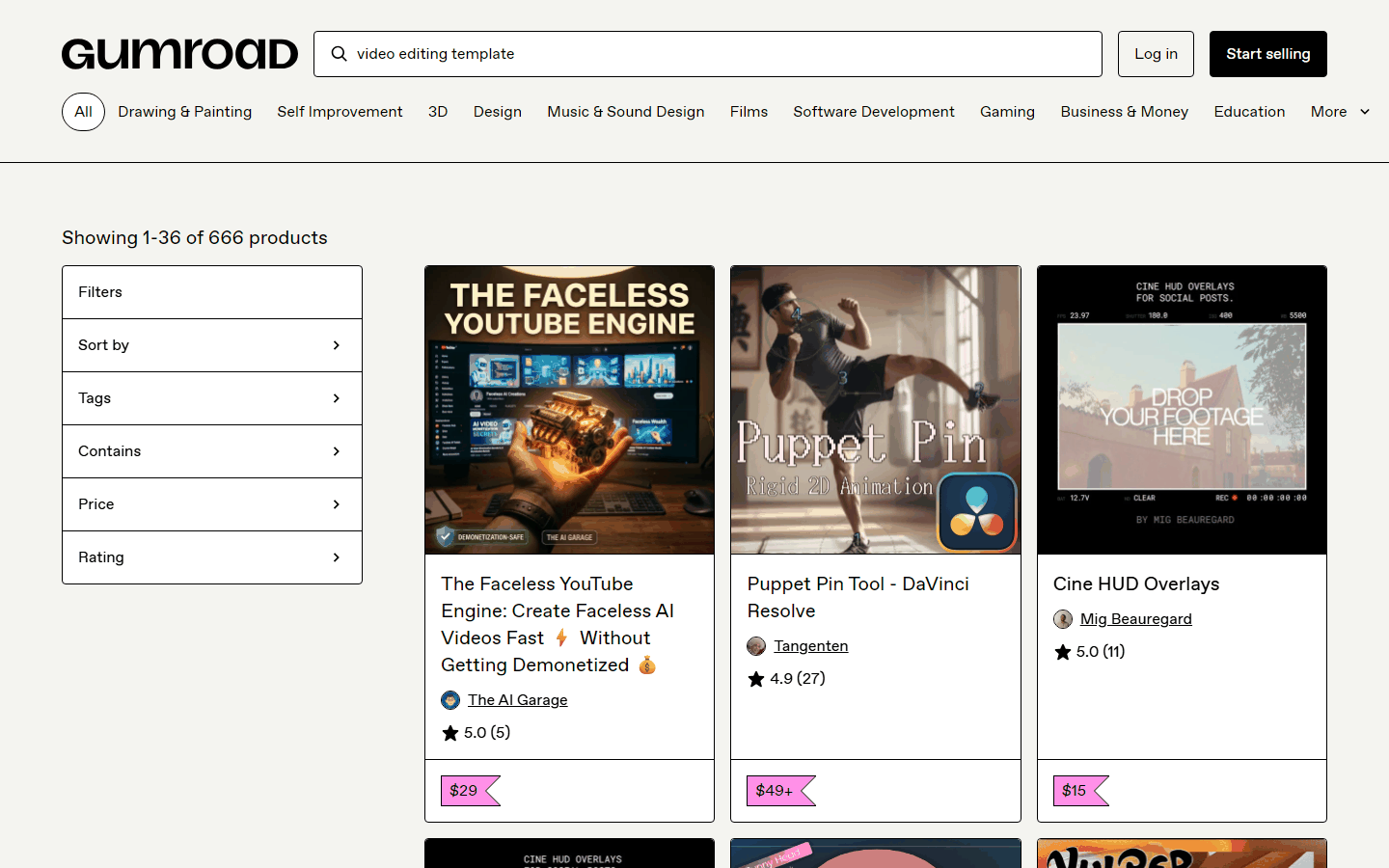This screenshot has height=868, width=1389.
Task: Click the $15 price tag
Action: coord(1080,791)
